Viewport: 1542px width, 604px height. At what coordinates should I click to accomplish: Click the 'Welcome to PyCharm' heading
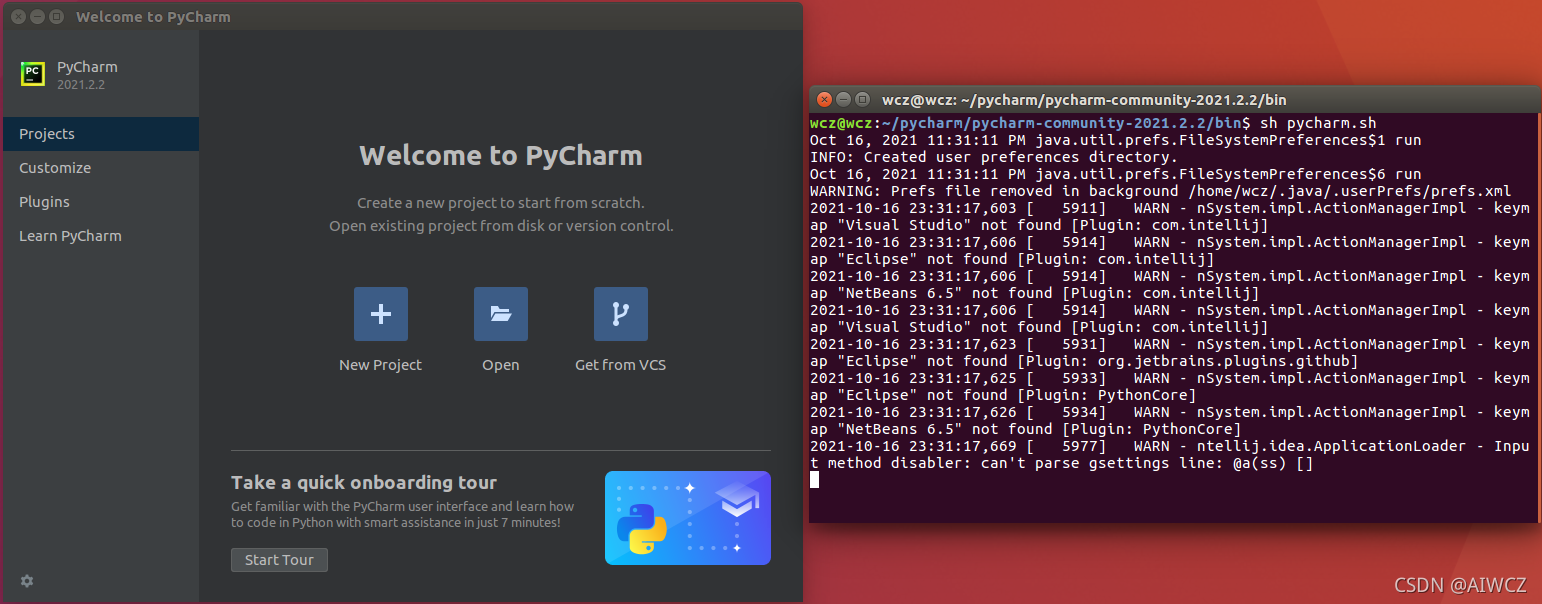[x=501, y=155]
